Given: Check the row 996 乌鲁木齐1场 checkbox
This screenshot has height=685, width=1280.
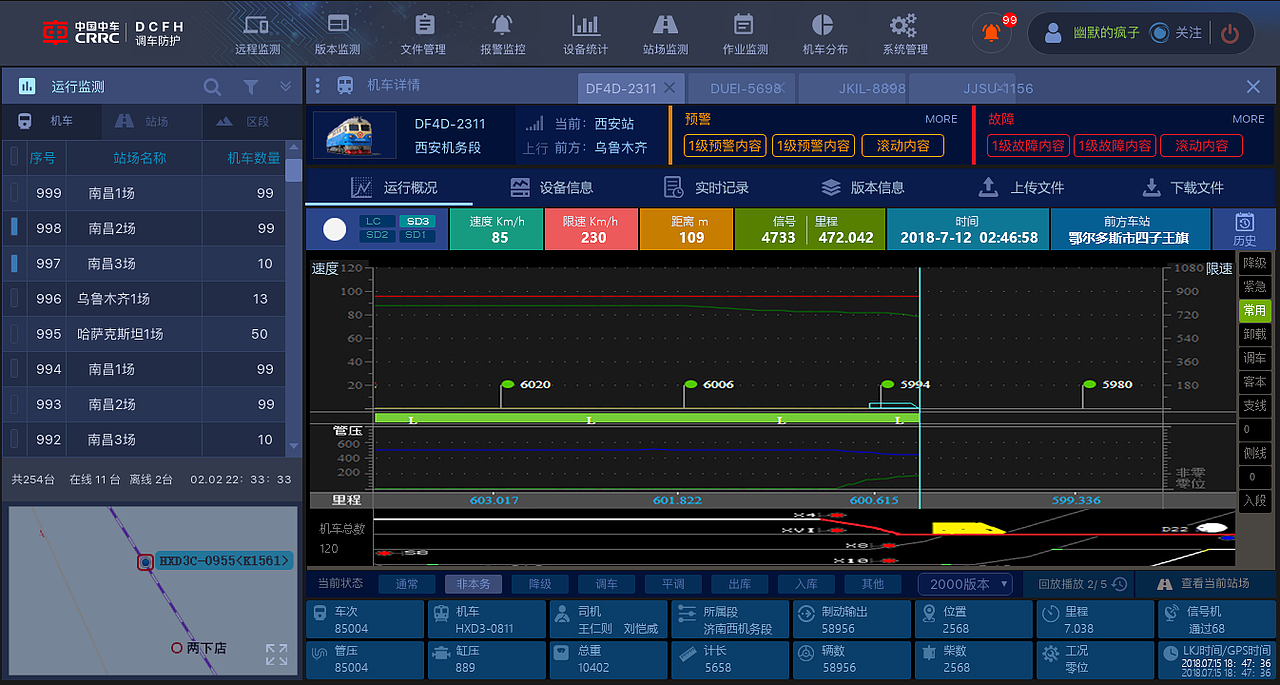Looking at the screenshot, I should 14,298.
